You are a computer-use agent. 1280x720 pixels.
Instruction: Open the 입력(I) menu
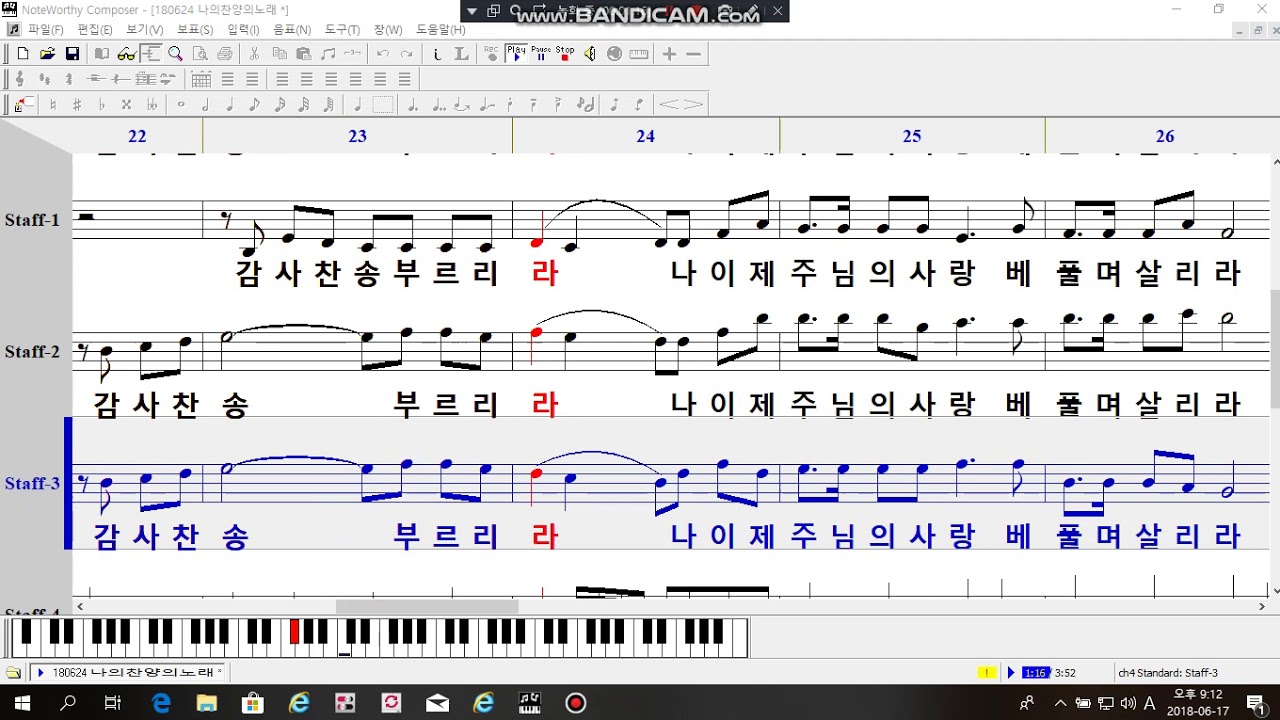point(243,30)
